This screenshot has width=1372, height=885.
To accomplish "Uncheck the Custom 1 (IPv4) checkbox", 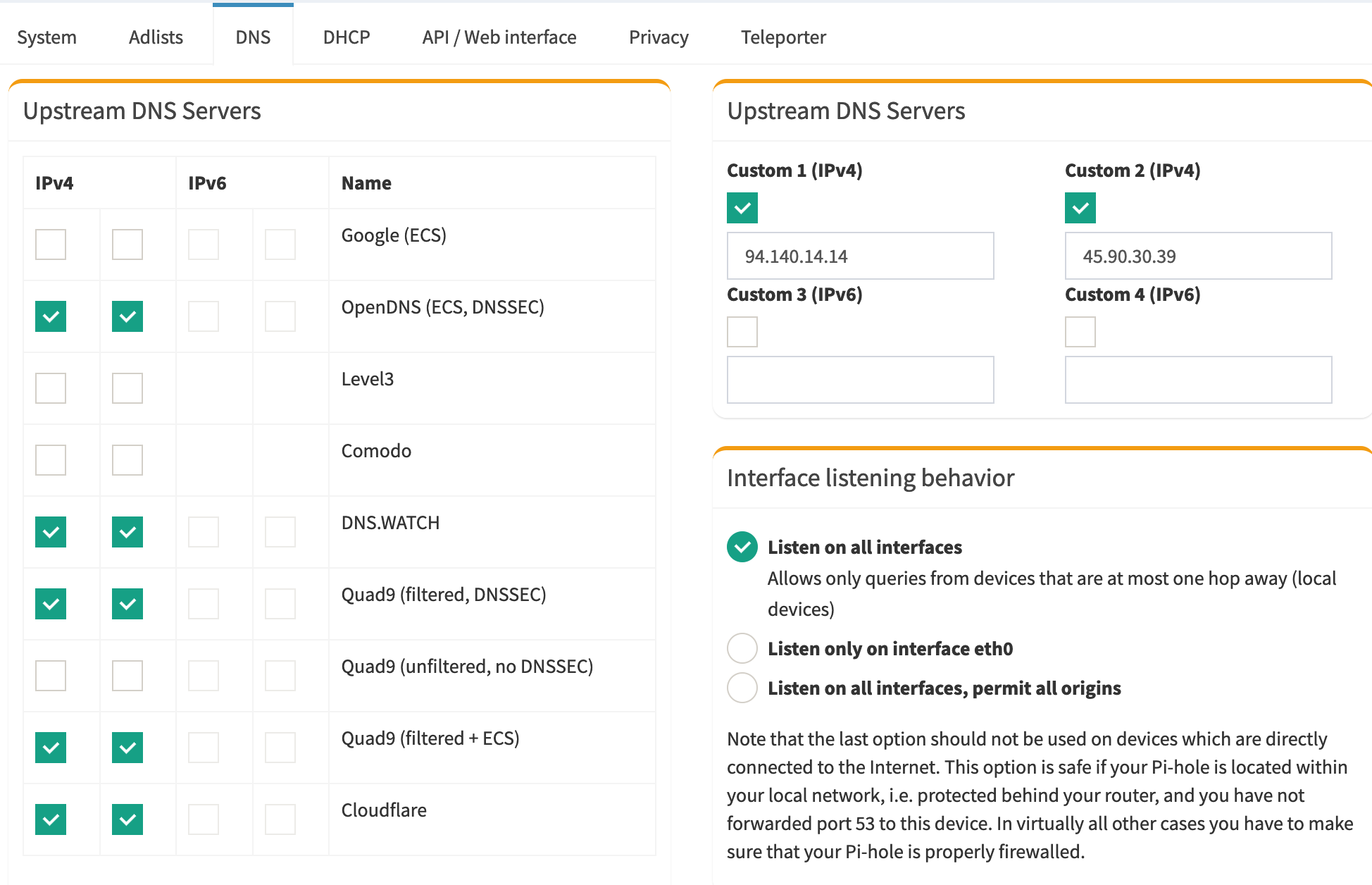I will click(742, 209).
